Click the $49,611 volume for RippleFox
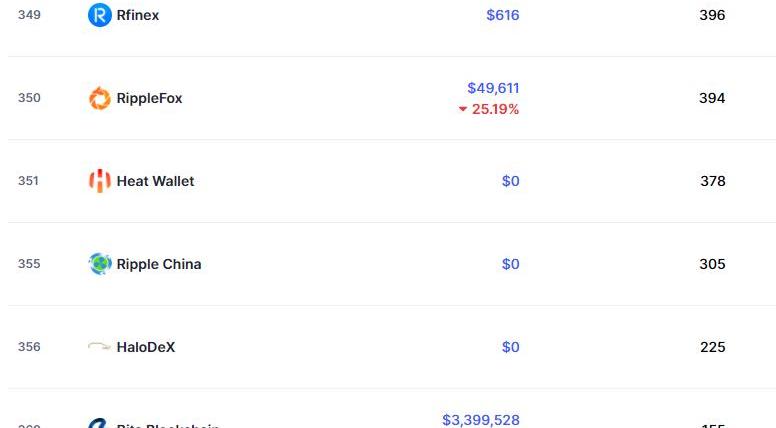The width and height of the screenshot is (776, 428). (493, 88)
